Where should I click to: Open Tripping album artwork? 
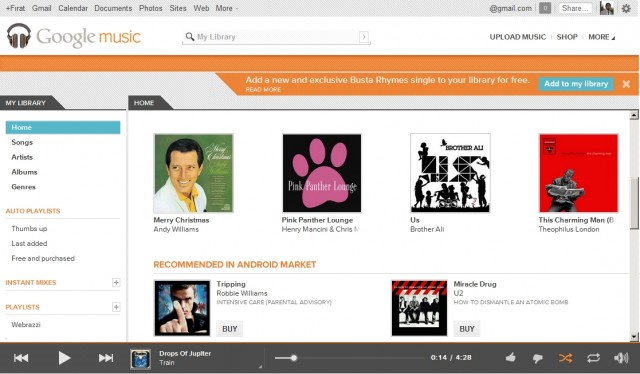tap(182, 308)
